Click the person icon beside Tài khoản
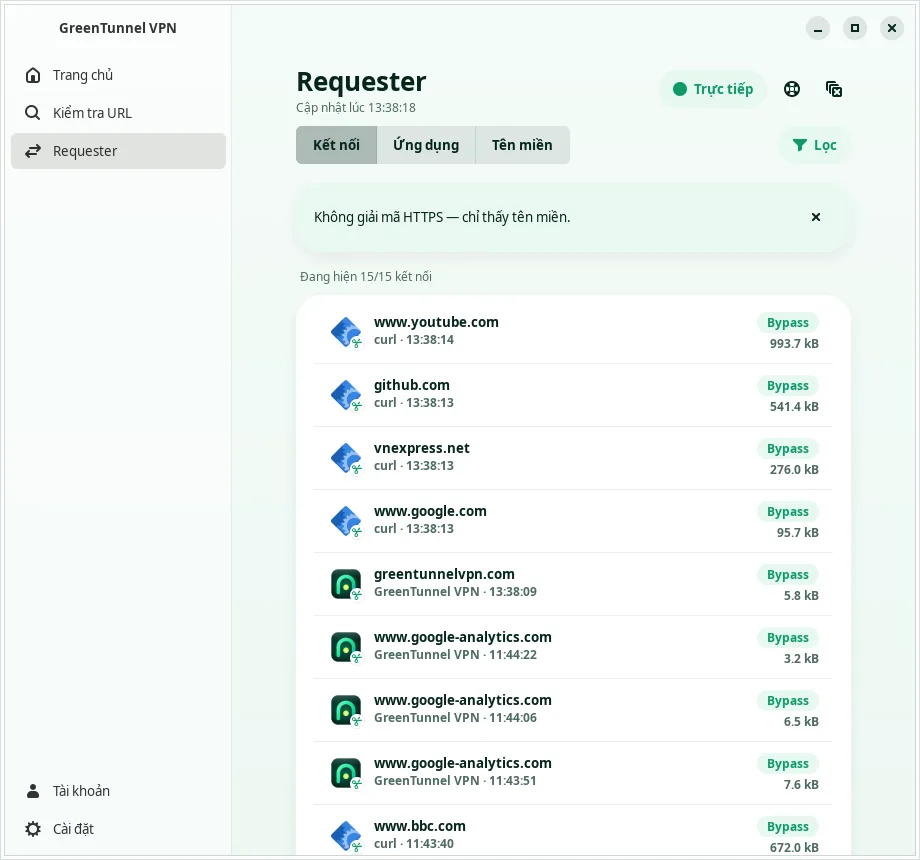 coord(33,791)
